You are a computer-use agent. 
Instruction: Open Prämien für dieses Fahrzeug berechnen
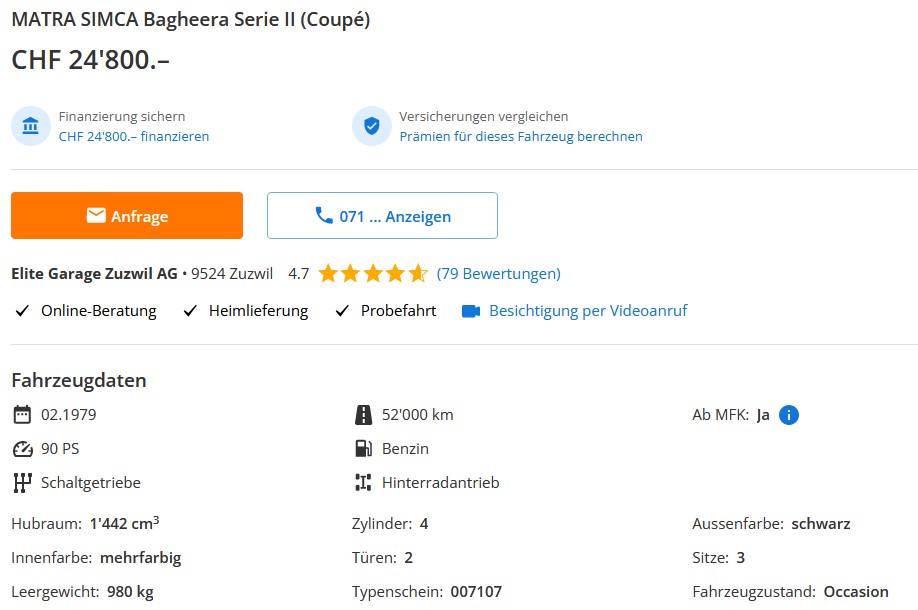[521, 136]
